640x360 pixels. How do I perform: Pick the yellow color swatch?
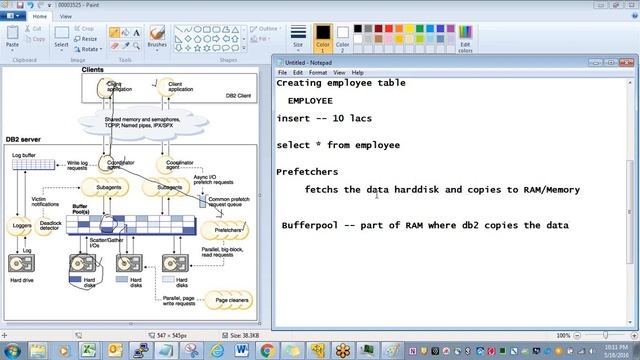[409, 29]
